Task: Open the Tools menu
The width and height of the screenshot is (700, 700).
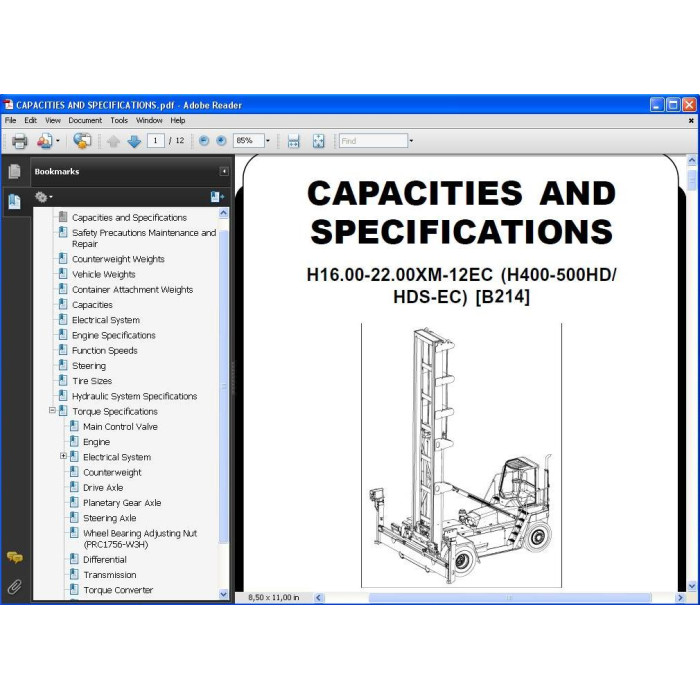Action: (119, 121)
